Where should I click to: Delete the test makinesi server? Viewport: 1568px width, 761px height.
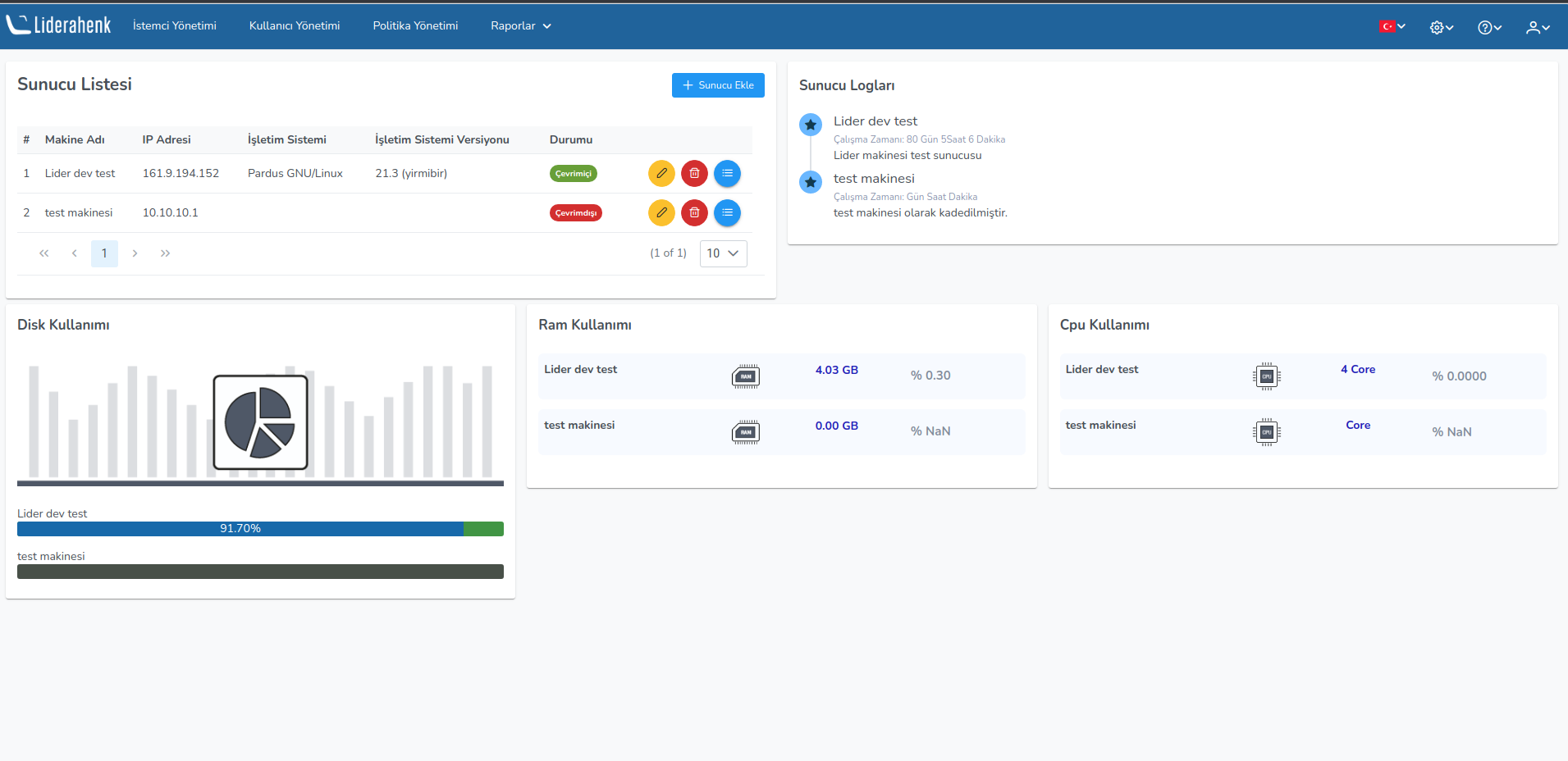coord(694,212)
